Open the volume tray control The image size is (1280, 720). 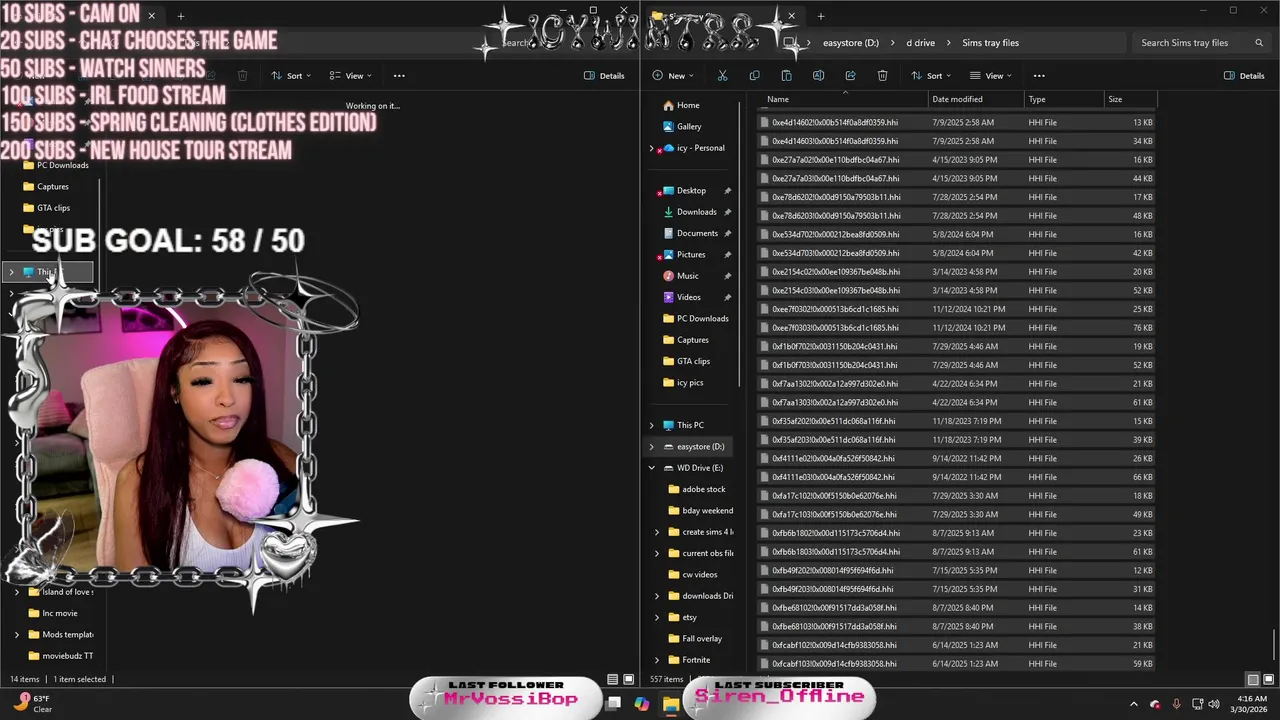[x=1214, y=704]
